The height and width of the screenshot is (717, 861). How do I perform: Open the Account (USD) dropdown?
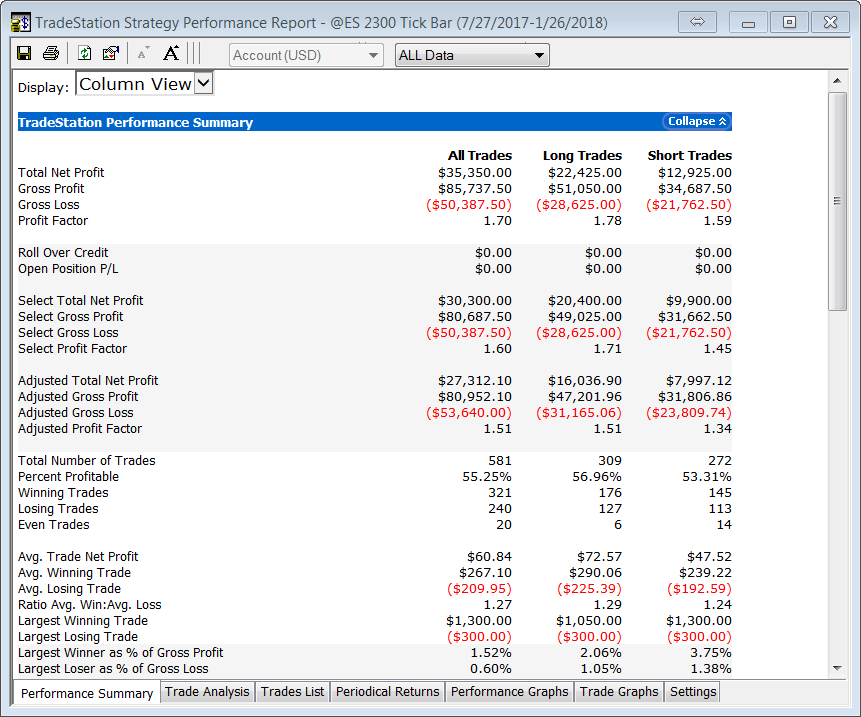point(306,55)
